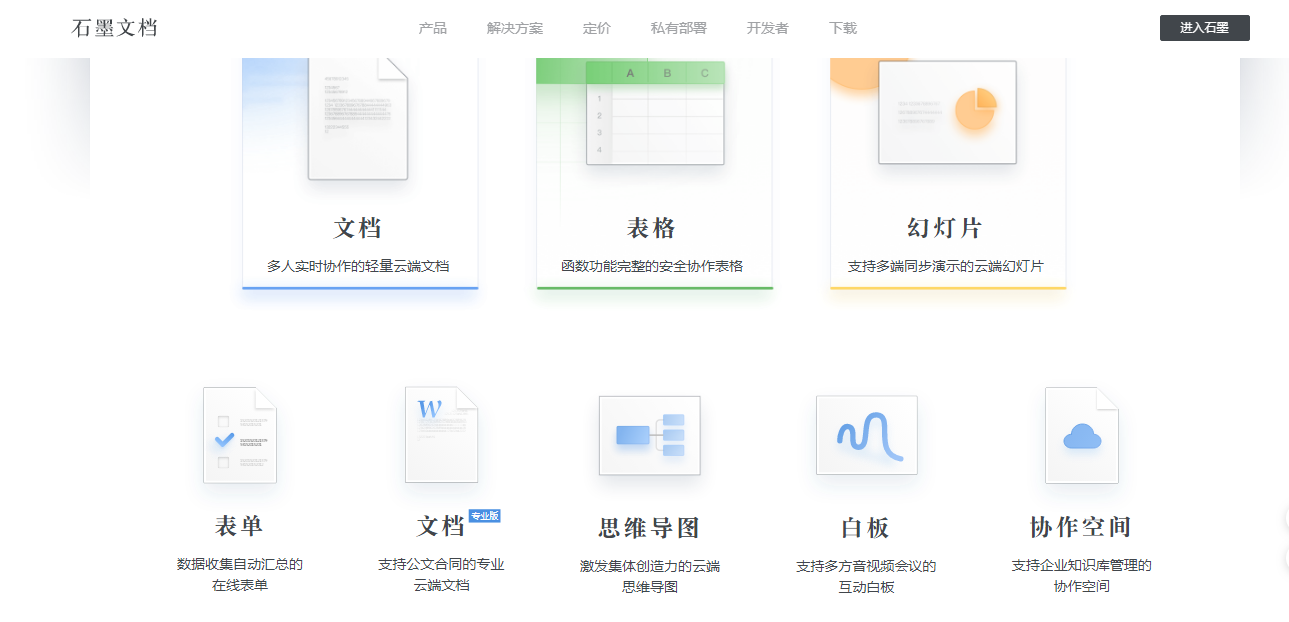
Task: Go to the 定价 page
Action: pyautogui.click(x=597, y=28)
